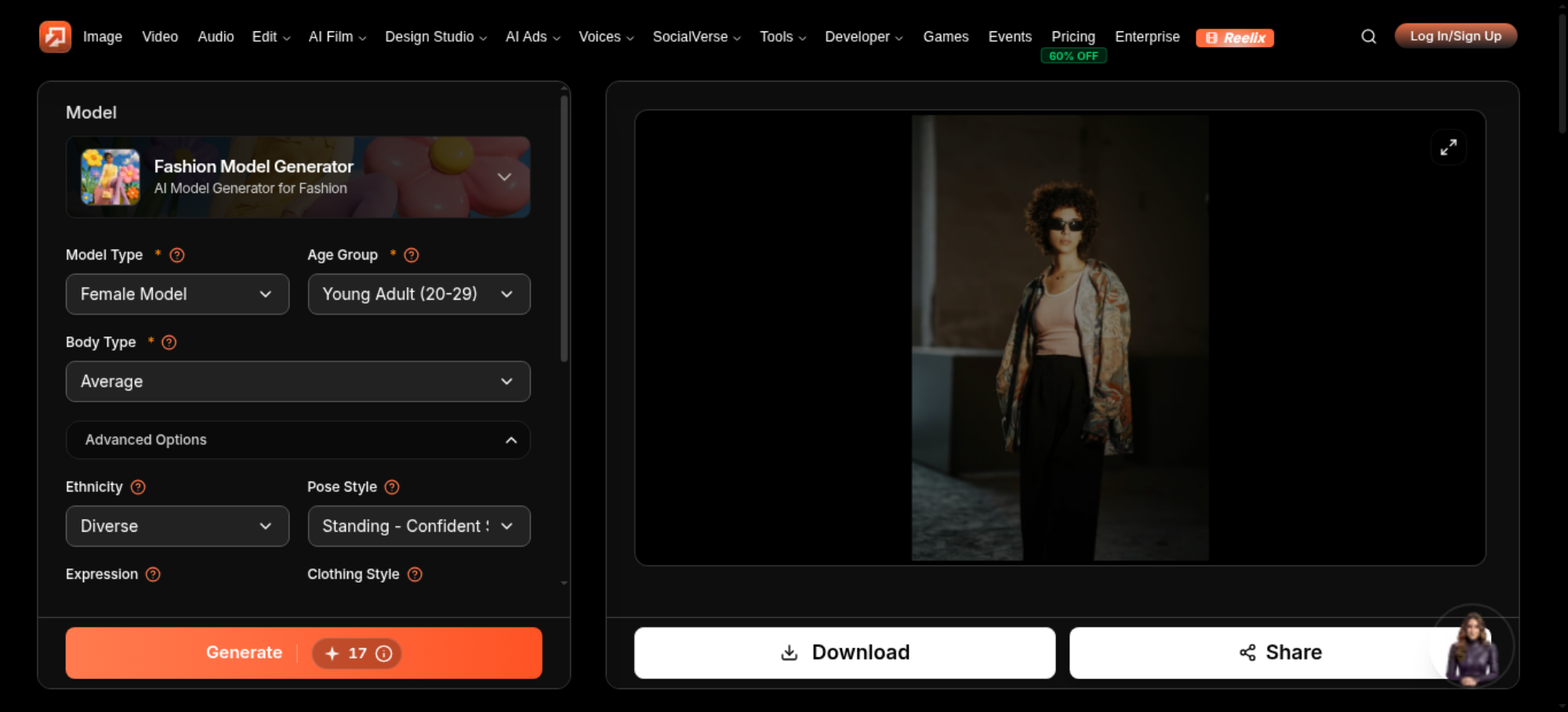Open the Age Group dropdown
Viewport: 1568px width, 712px height.
coord(419,294)
